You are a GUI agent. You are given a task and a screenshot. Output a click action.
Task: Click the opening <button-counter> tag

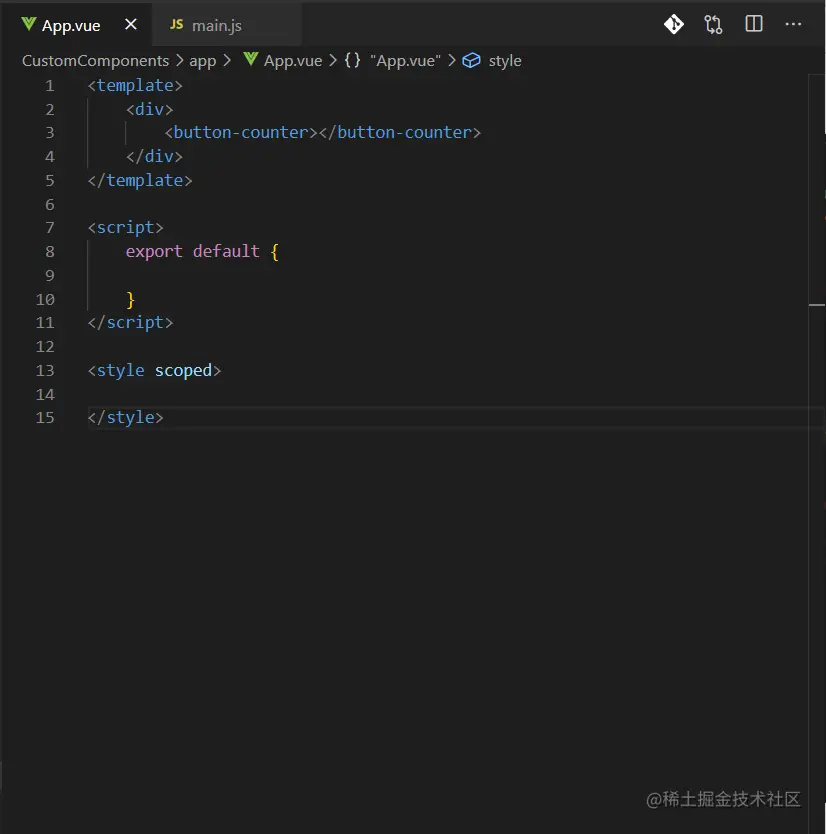241,132
